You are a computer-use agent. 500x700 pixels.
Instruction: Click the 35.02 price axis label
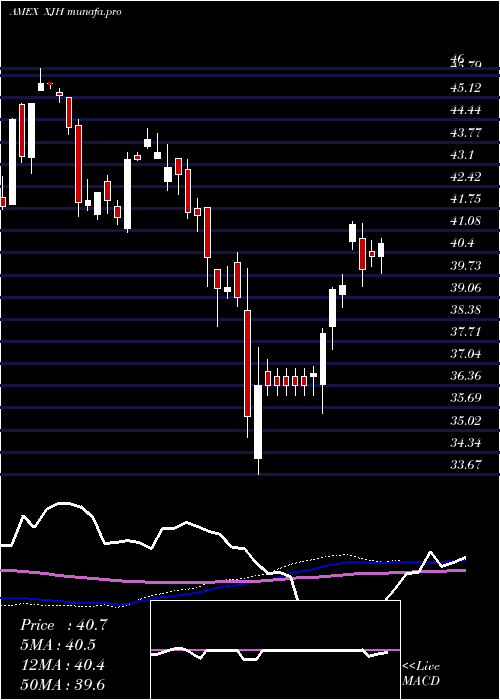click(x=466, y=420)
